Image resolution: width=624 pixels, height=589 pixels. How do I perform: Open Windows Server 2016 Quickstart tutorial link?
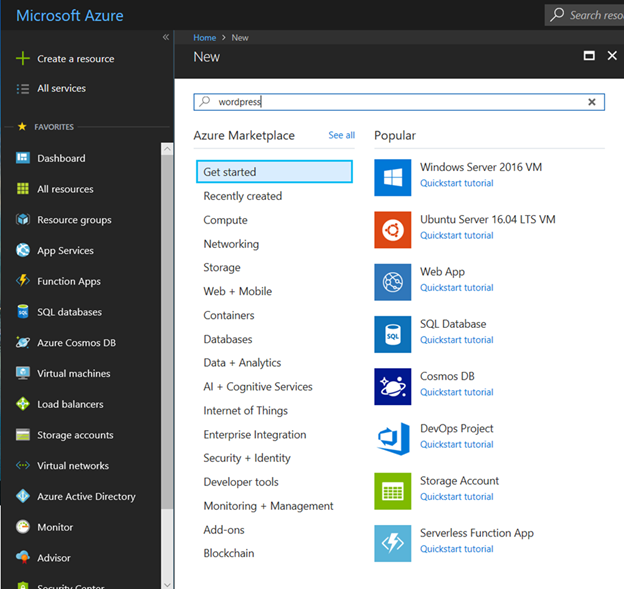(x=456, y=183)
